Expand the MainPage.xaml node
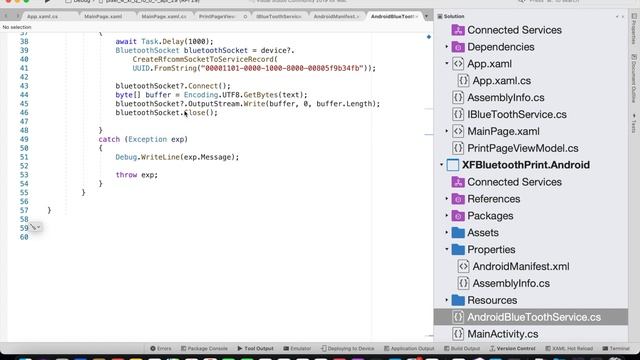Screen dimensions: 640x360 [x=447, y=131]
